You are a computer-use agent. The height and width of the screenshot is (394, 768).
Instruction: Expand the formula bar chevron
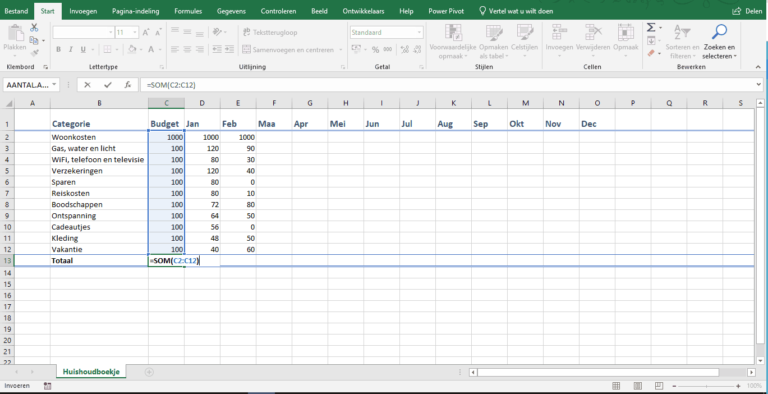coord(759,85)
